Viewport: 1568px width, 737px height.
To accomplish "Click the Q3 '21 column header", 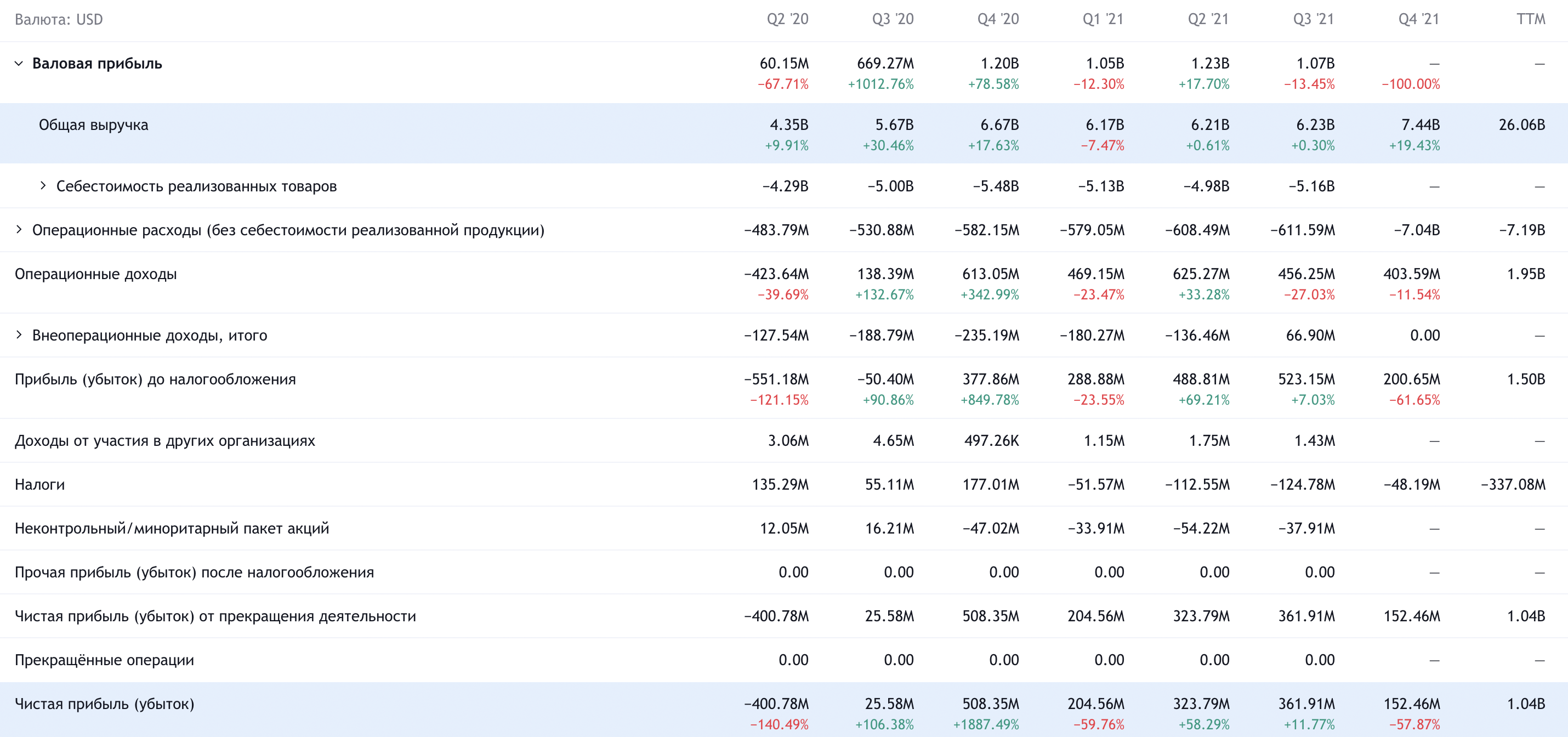I will coord(1314,20).
